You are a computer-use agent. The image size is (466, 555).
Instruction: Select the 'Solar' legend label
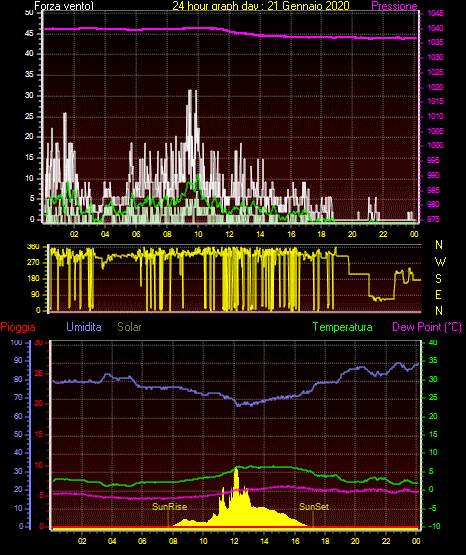(x=129, y=327)
